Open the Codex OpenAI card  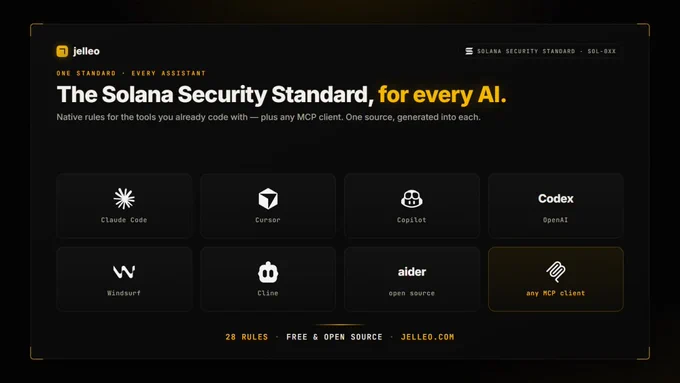point(556,206)
